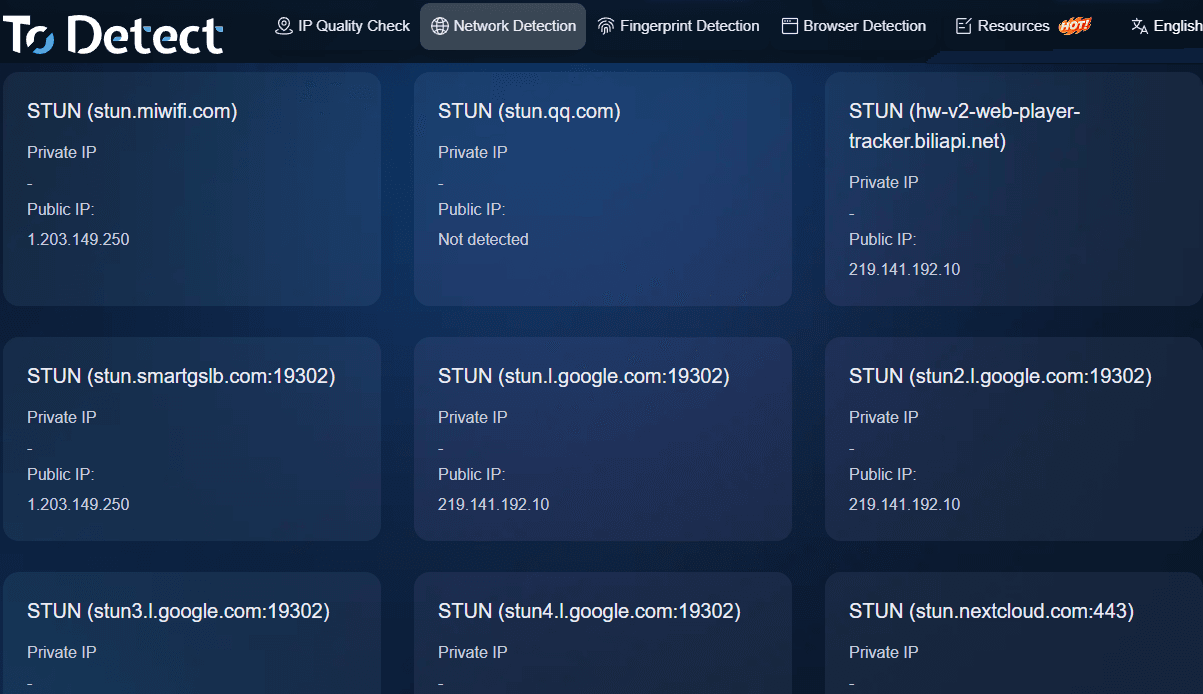The height and width of the screenshot is (694, 1203).
Task: Click public IP 1.203.149.250 in stun.miwifi.com card
Action: tap(78, 239)
